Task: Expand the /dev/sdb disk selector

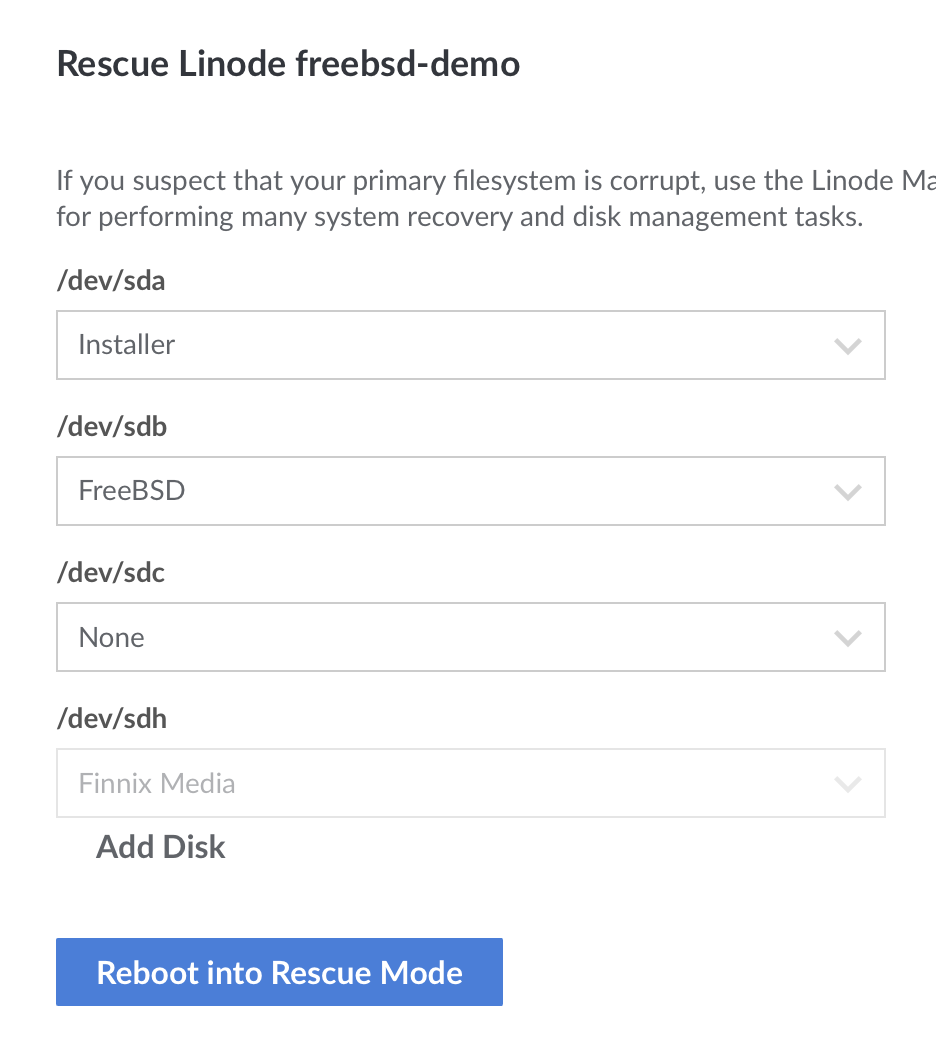Action: (x=470, y=491)
